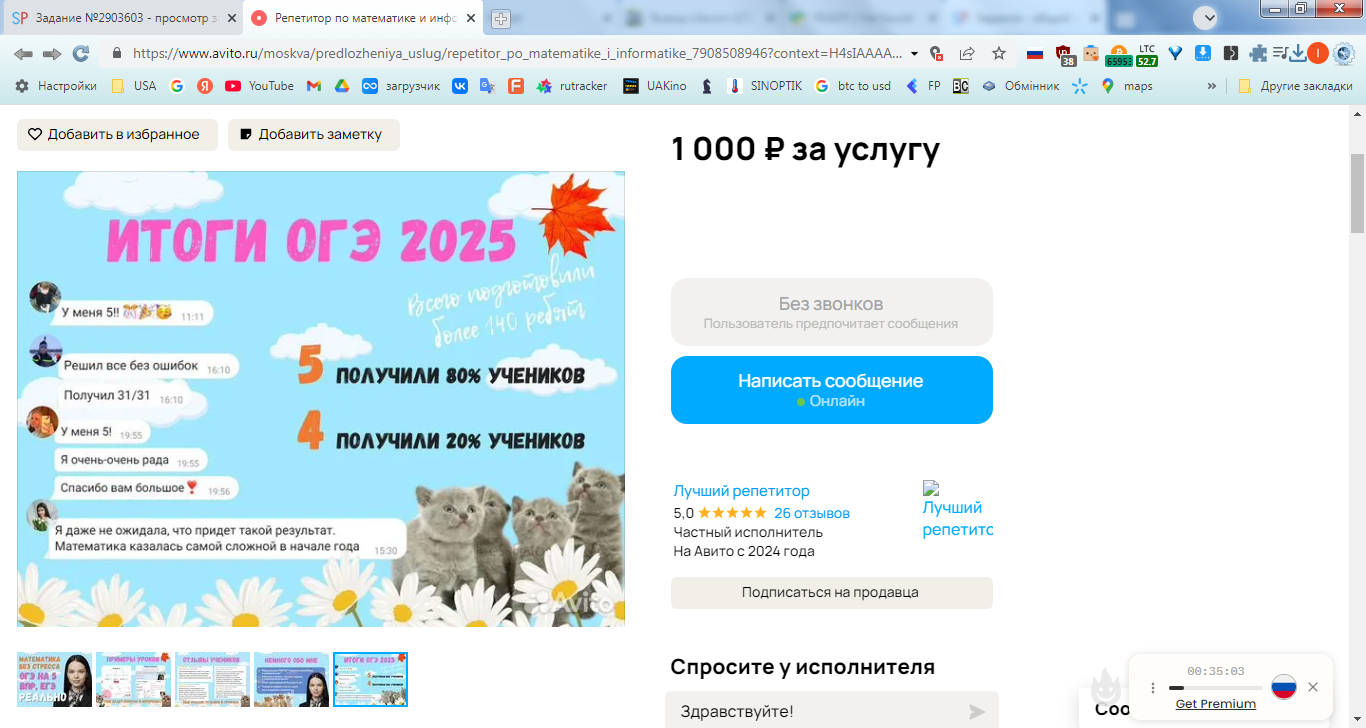Open the UAKino bookmark

coord(655,86)
